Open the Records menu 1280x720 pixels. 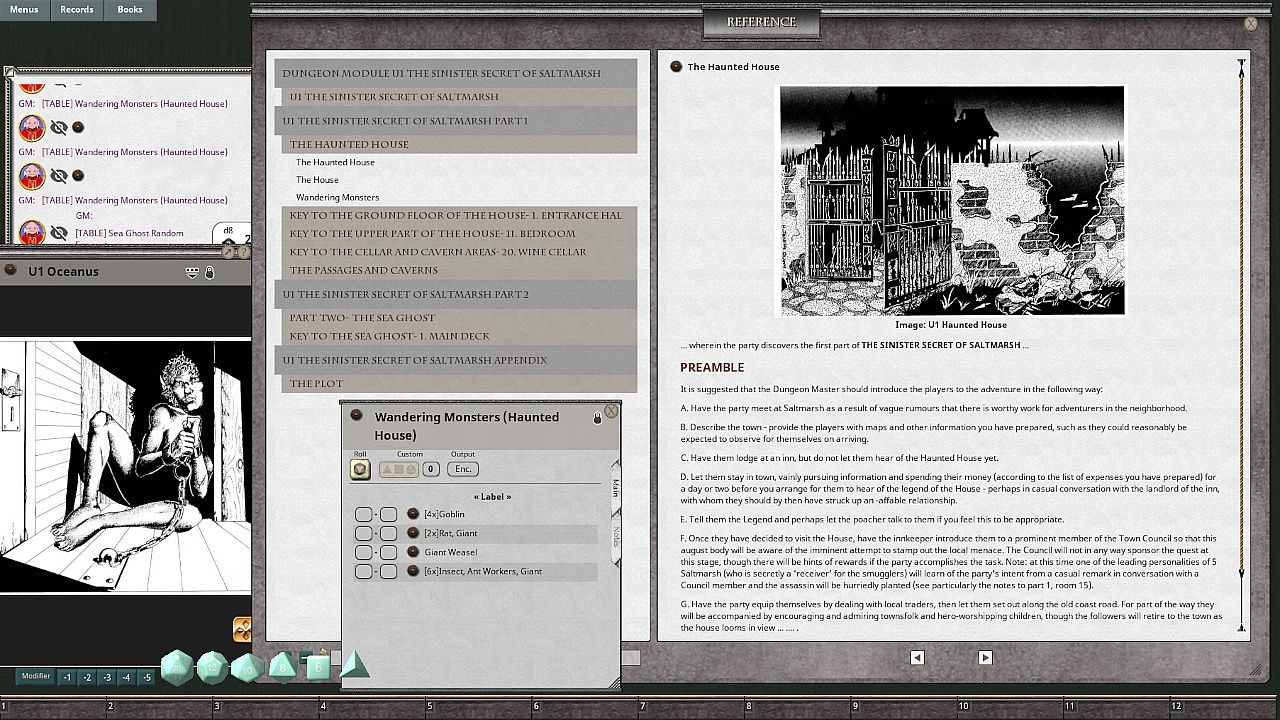click(x=76, y=10)
